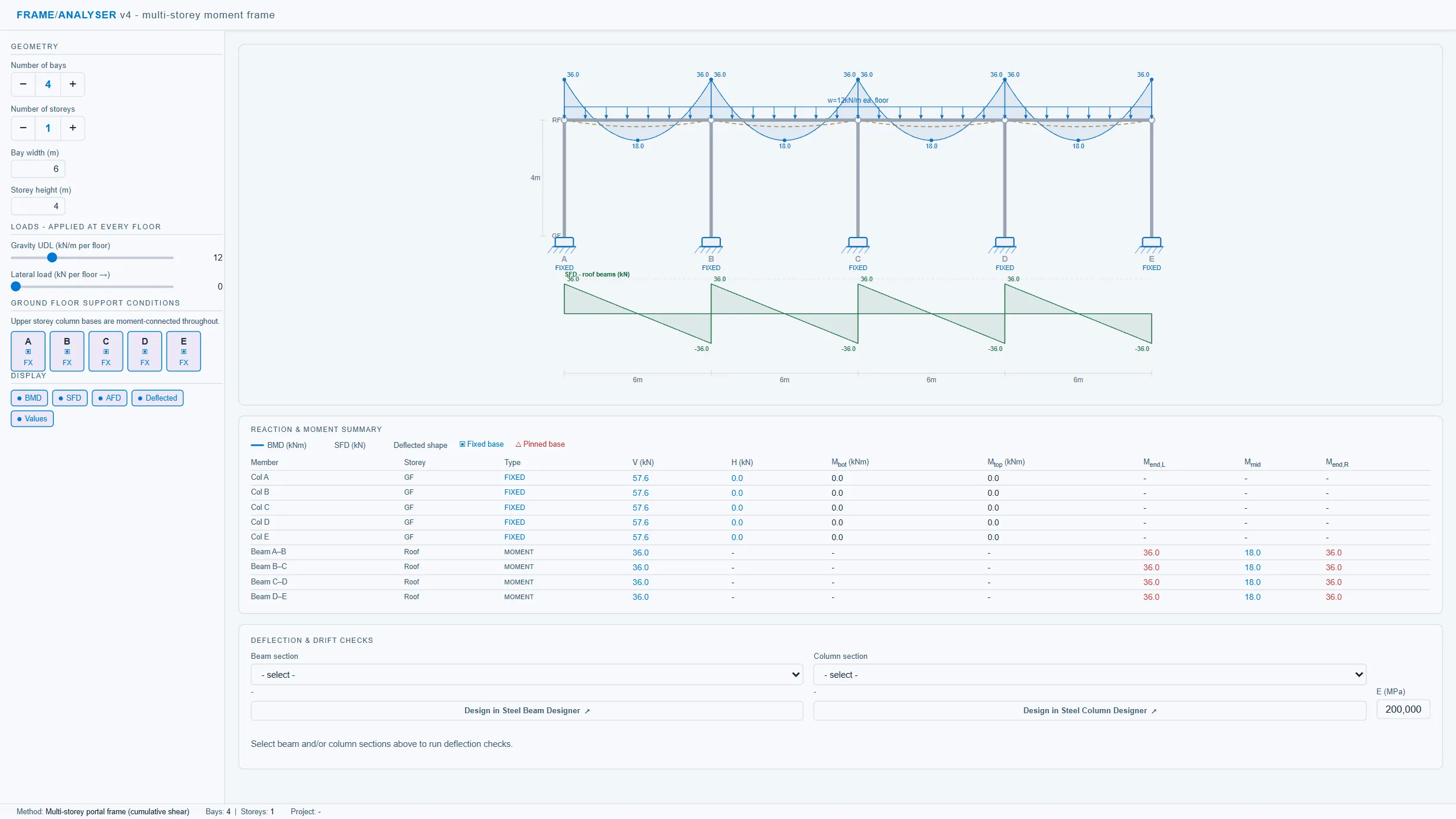Toggle support B fixed condition
Screen dimensions: 1456x819
coord(67,351)
